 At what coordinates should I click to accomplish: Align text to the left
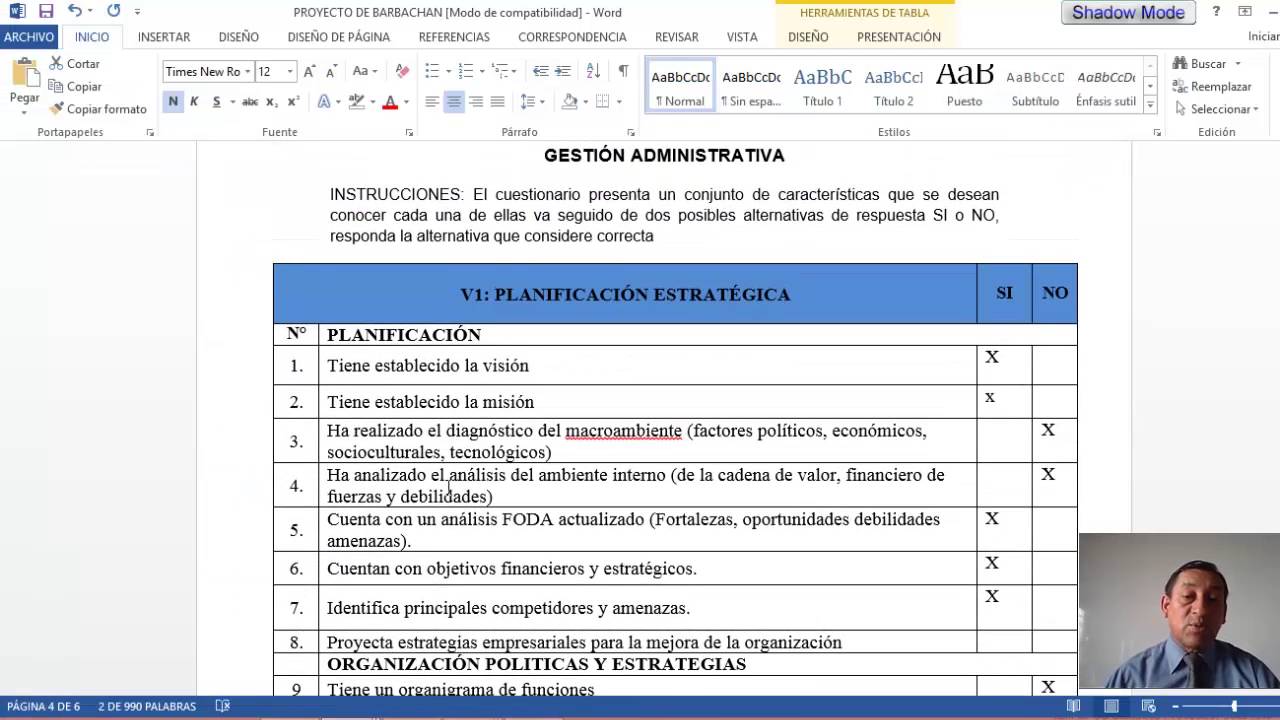[432, 101]
